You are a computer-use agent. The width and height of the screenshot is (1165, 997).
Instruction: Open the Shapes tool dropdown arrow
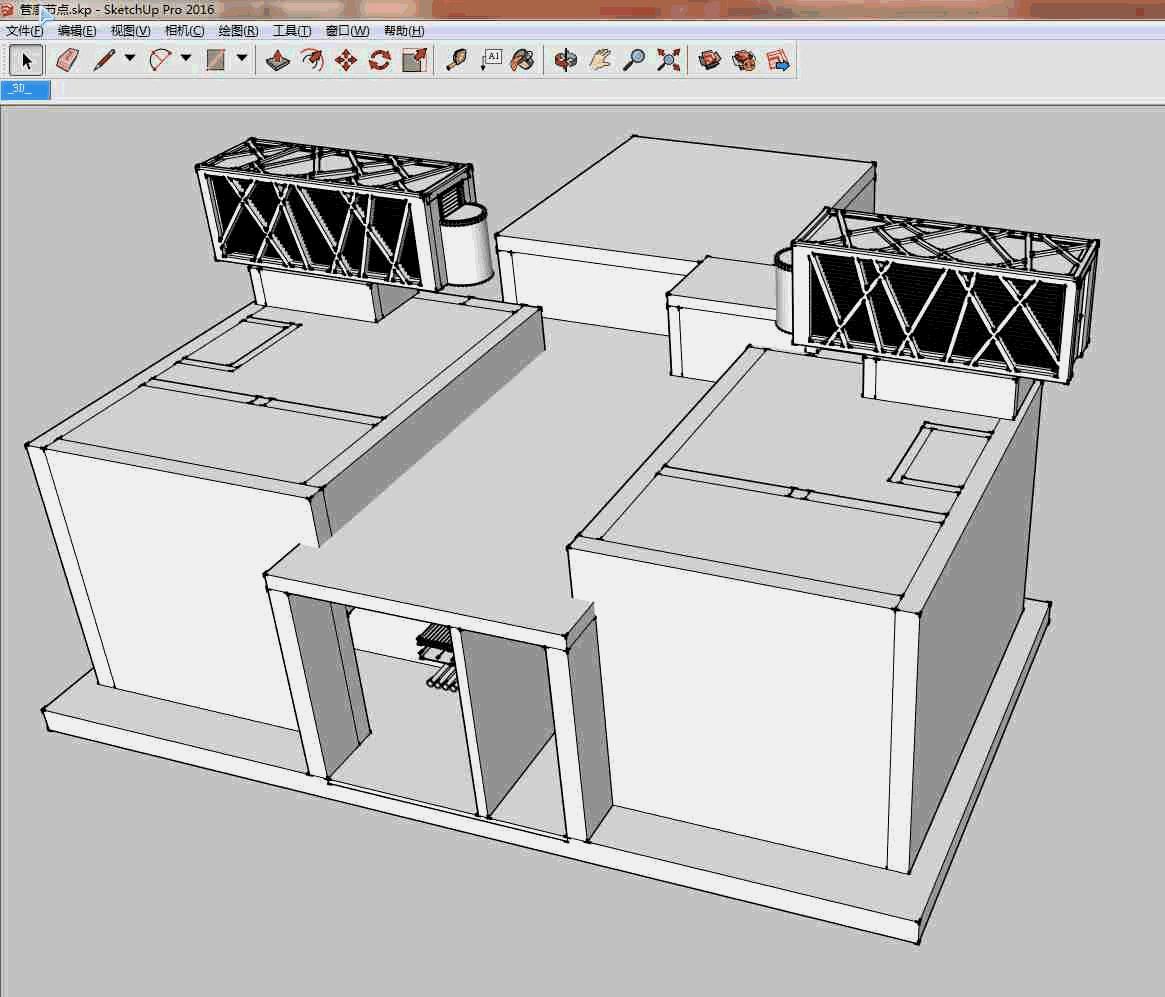point(243,60)
